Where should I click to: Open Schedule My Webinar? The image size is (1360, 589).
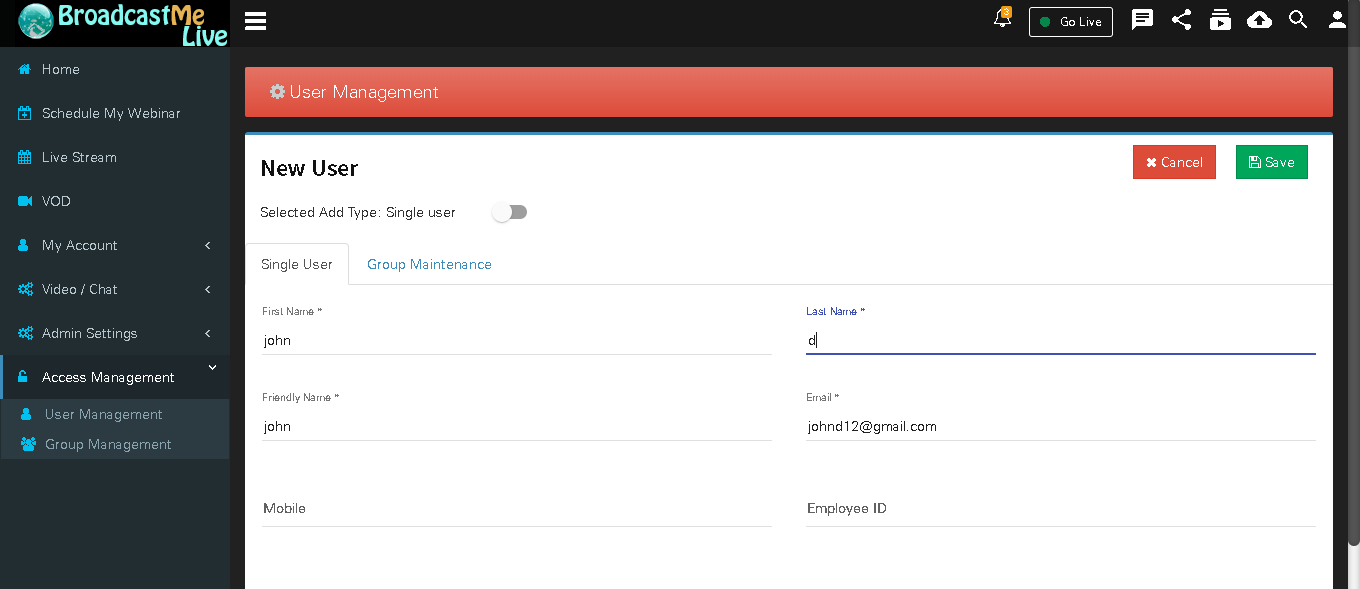pyautogui.click(x=115, y=113)
